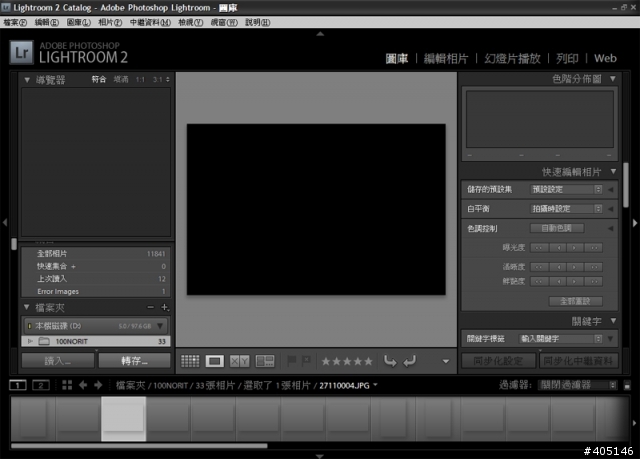
Task: Open navigator zoom ratio stepper
Action: pyautogui.click(x=168, y=80)
